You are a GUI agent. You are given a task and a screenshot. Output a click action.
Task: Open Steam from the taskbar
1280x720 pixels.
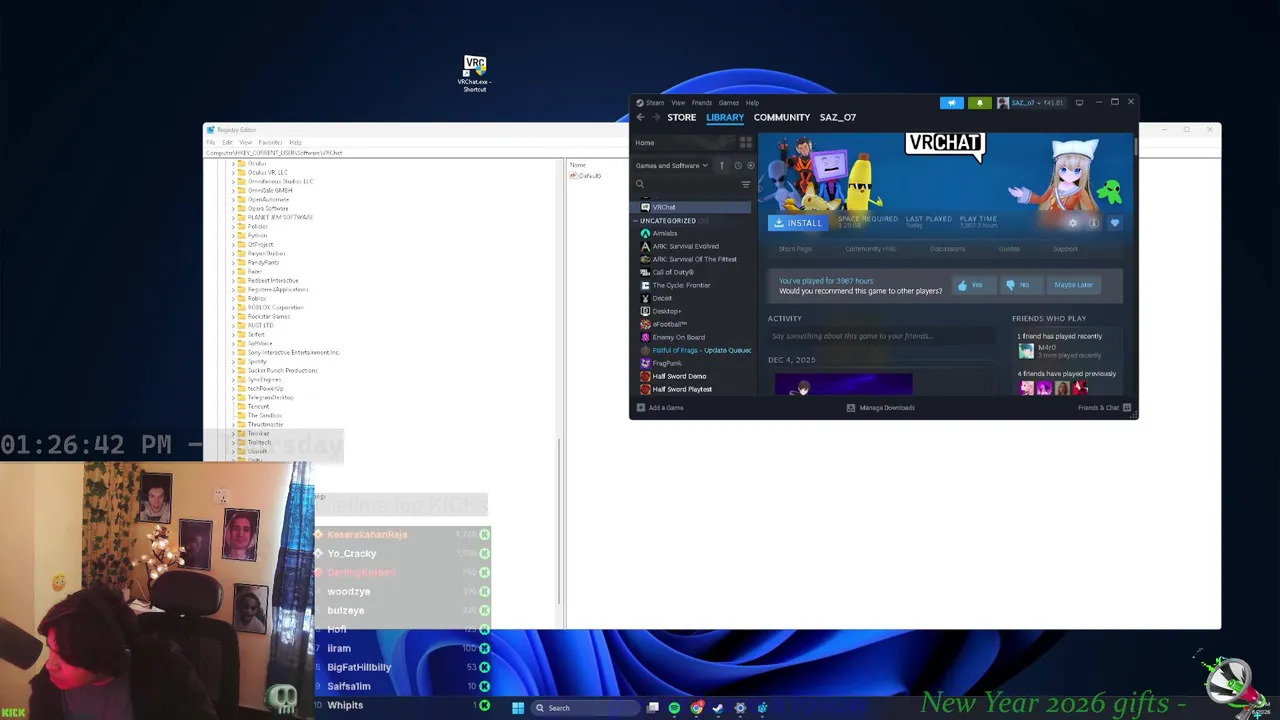tap(718, 708)
